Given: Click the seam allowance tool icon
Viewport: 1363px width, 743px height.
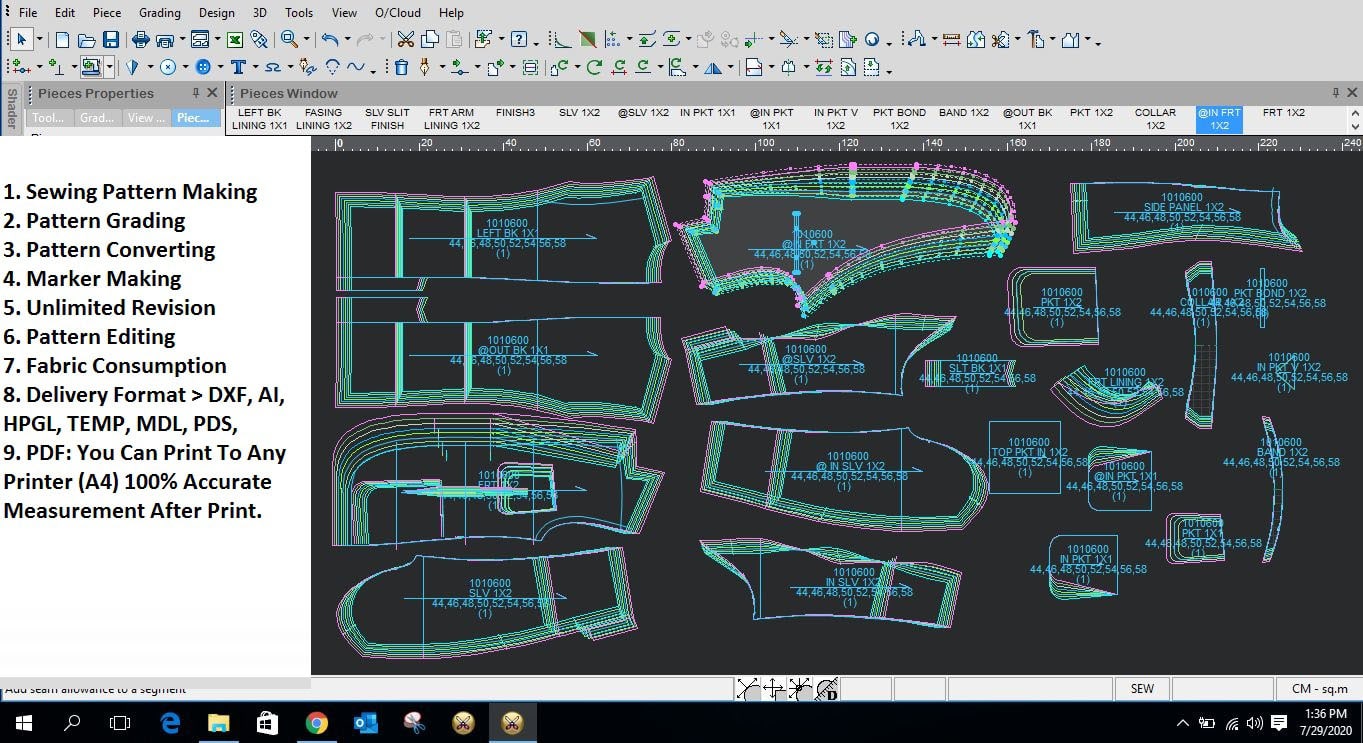Looking at the screenshot, I should click(92, 67).
